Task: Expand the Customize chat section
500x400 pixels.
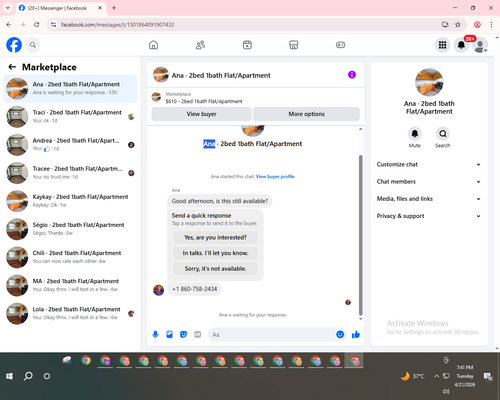Action: pos(429,164)
